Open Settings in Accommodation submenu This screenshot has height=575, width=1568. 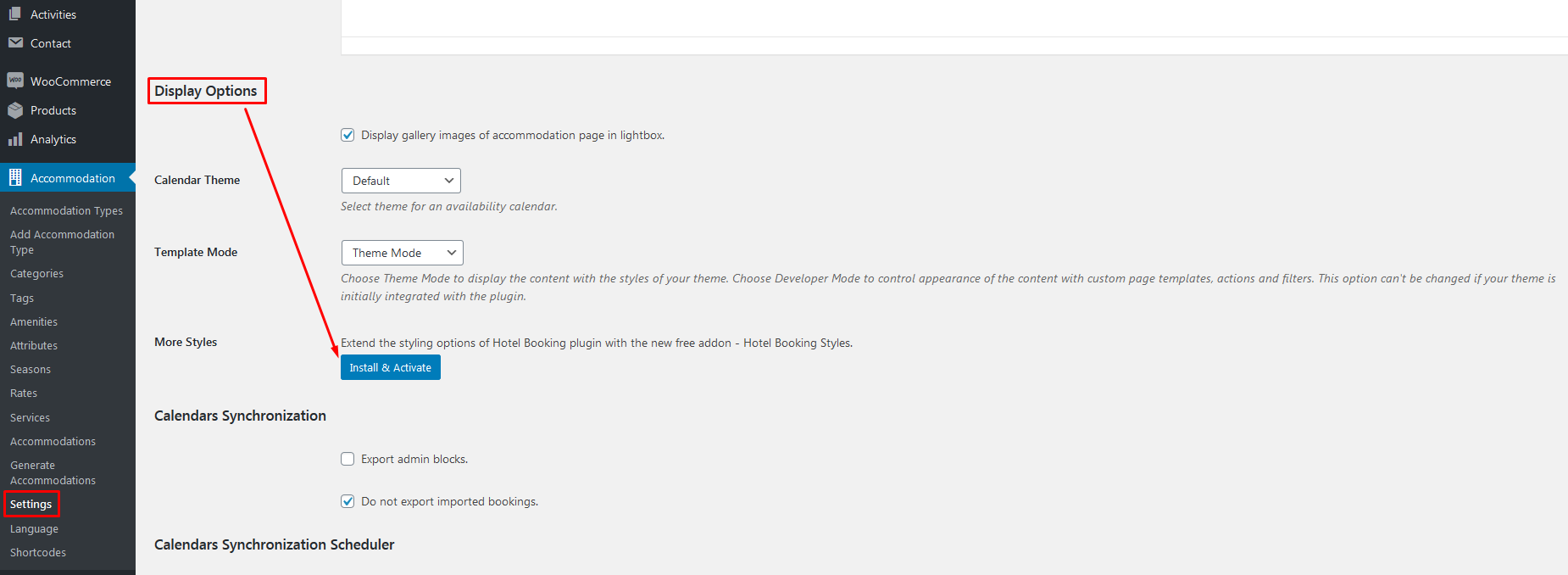tap(31, 504)
